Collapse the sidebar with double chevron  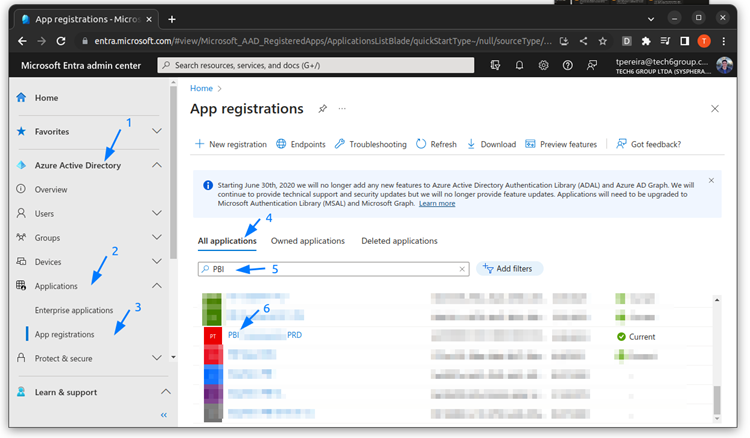pyautogui.click(x=164, y=415)
